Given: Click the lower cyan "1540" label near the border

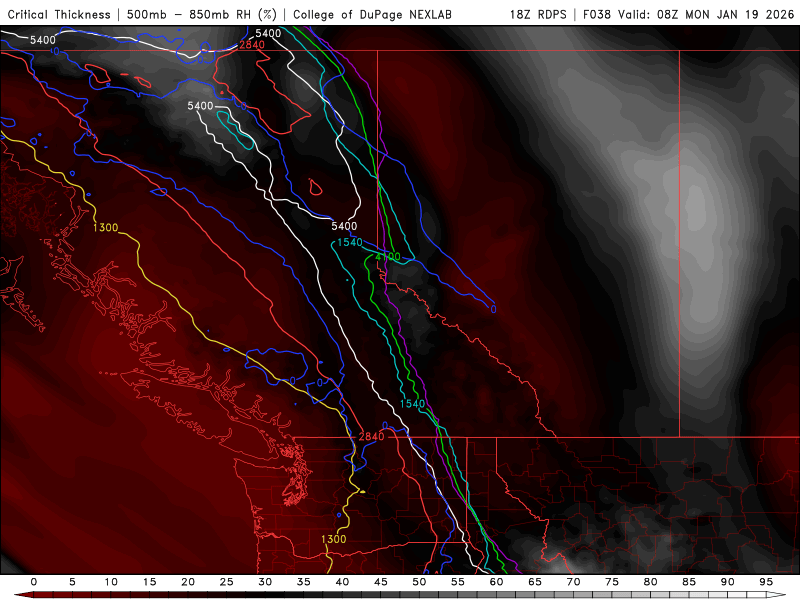Looking at the screenshot, I should (x=412, y=404).
